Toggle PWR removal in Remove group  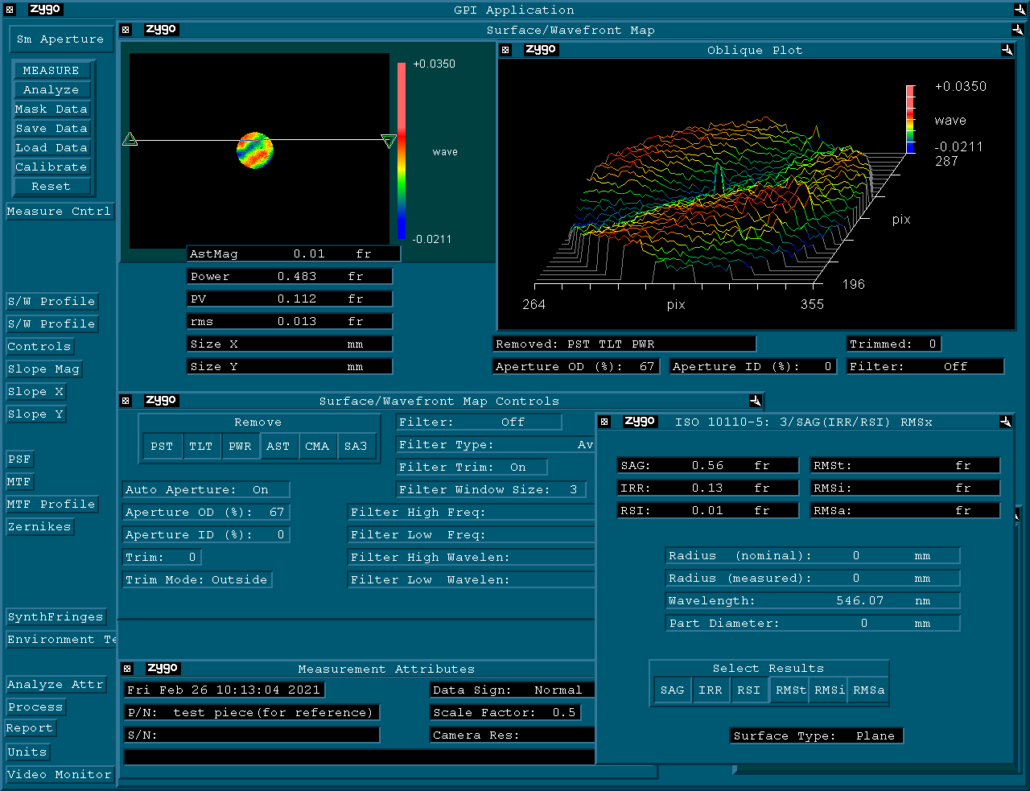tap(240, 446)
